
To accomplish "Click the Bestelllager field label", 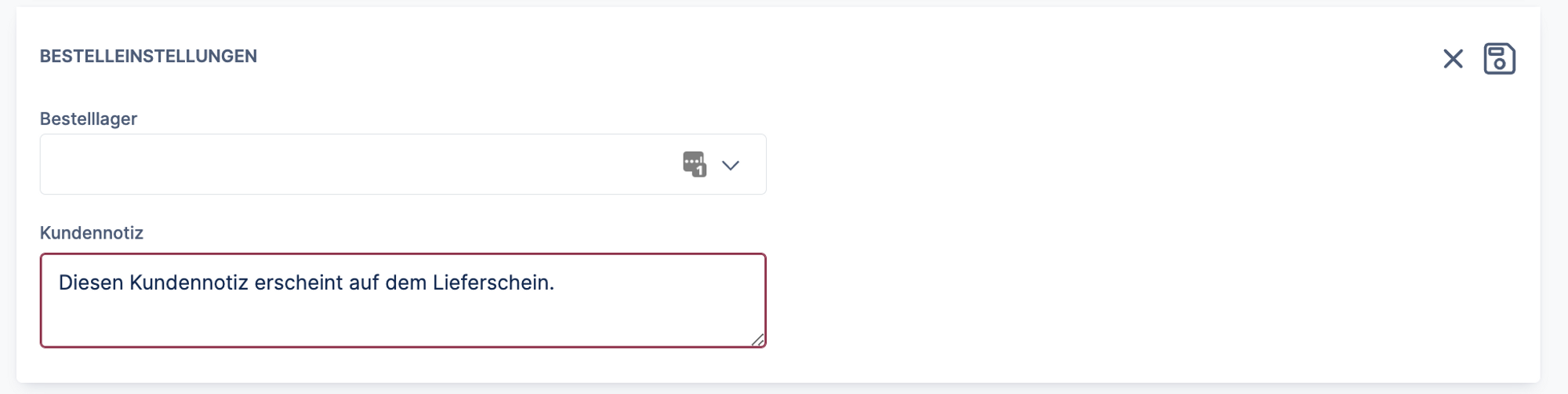I will pyautogui.click(x=89, y=119).
